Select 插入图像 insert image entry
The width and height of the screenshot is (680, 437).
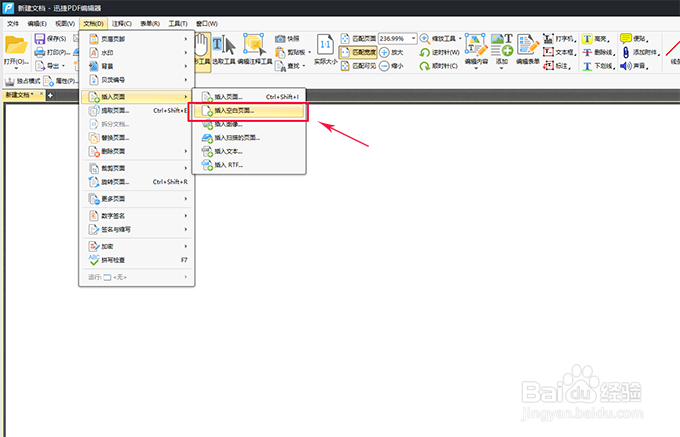(x=249, y=124)
